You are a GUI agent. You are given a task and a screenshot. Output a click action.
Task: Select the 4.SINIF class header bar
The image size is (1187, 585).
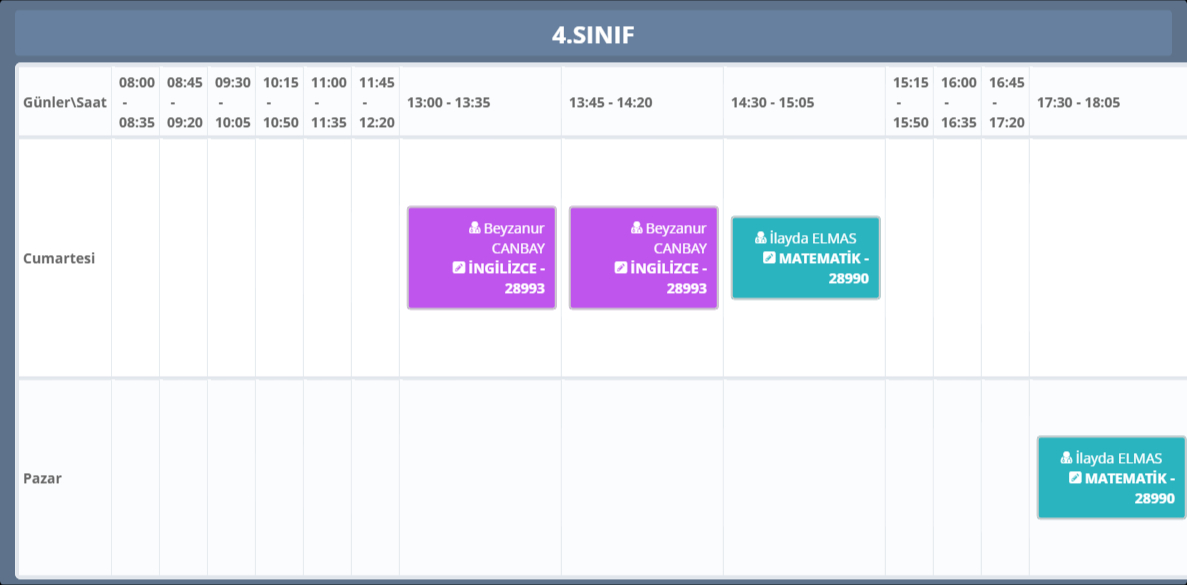[x=593, y=35]
